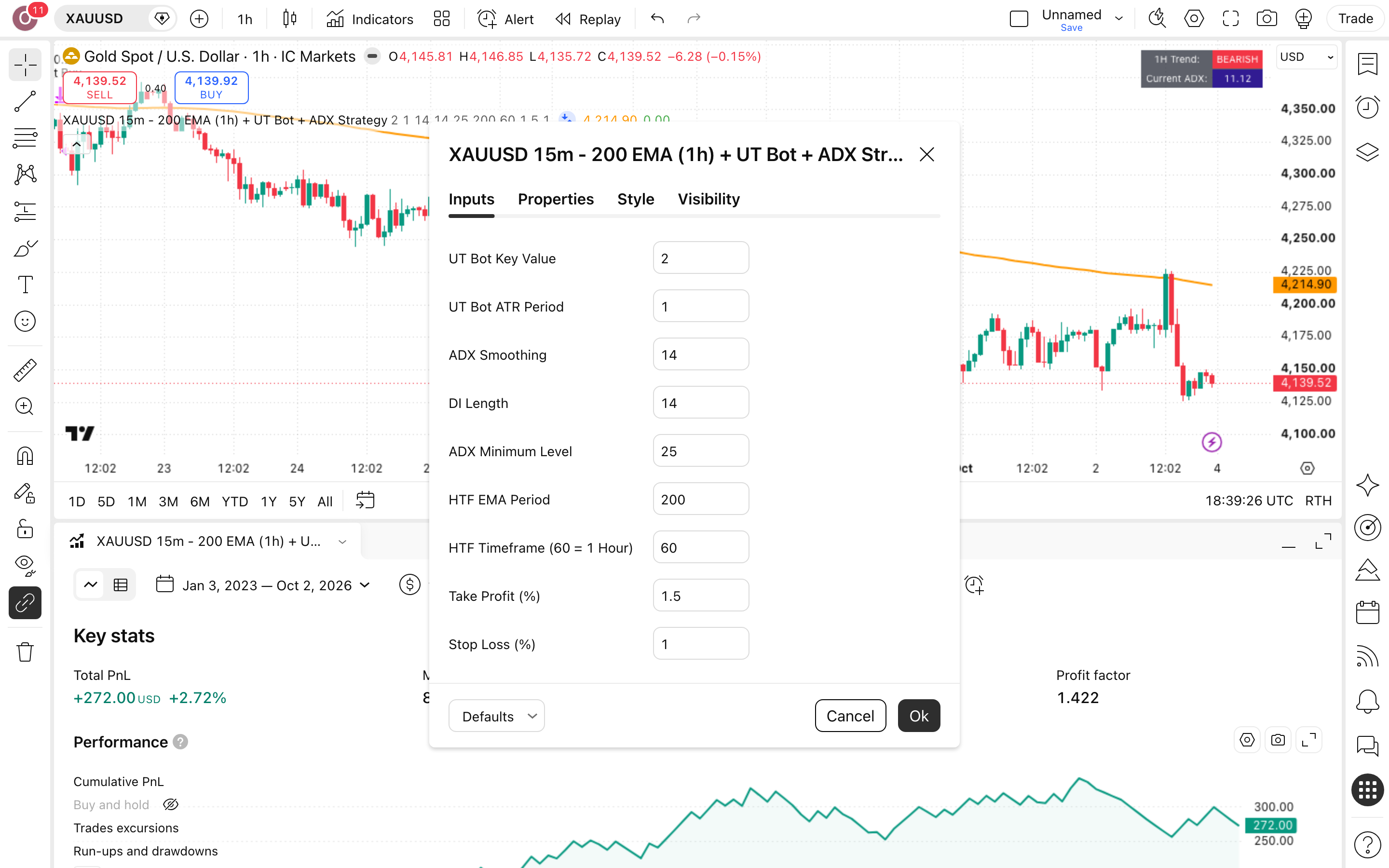Toggle RTH session setting
Screen dimensions: 1389x868
click(1319, 501)
